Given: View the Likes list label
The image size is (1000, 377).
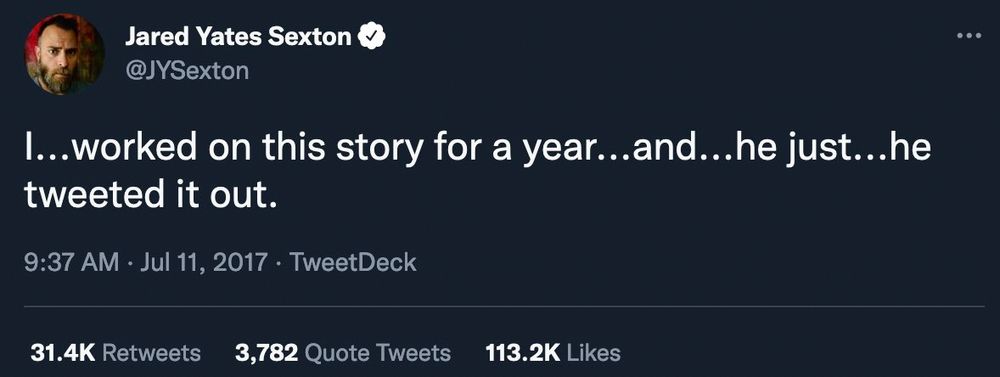Looking at the screenshot, I should coord(593,353).
